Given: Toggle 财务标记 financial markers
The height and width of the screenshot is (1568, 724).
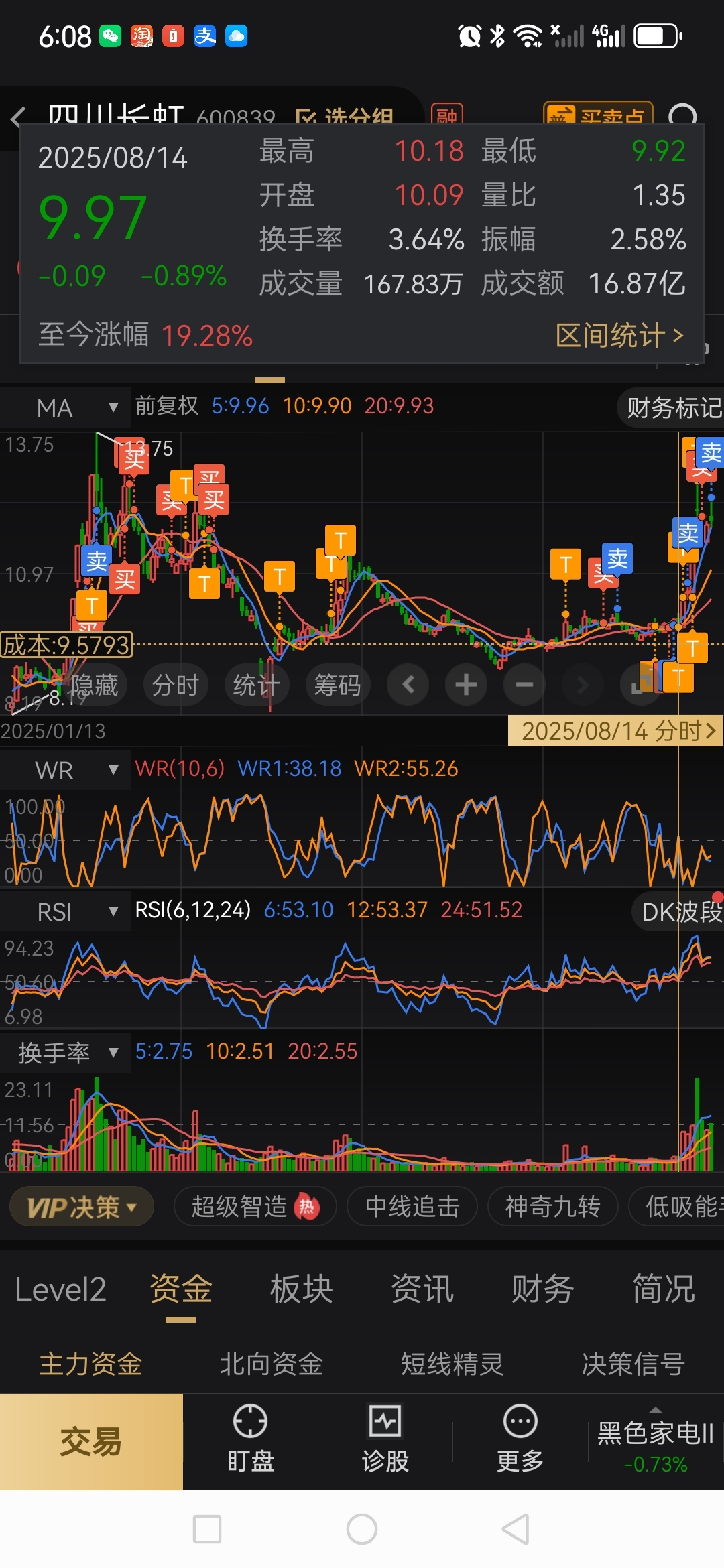Looking at the screenshot, I should pyautogui.click(x=672, y=407).
